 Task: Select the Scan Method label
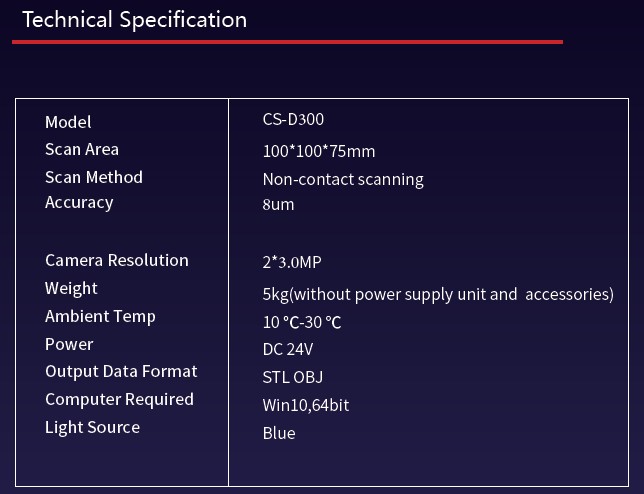point(94,177)
